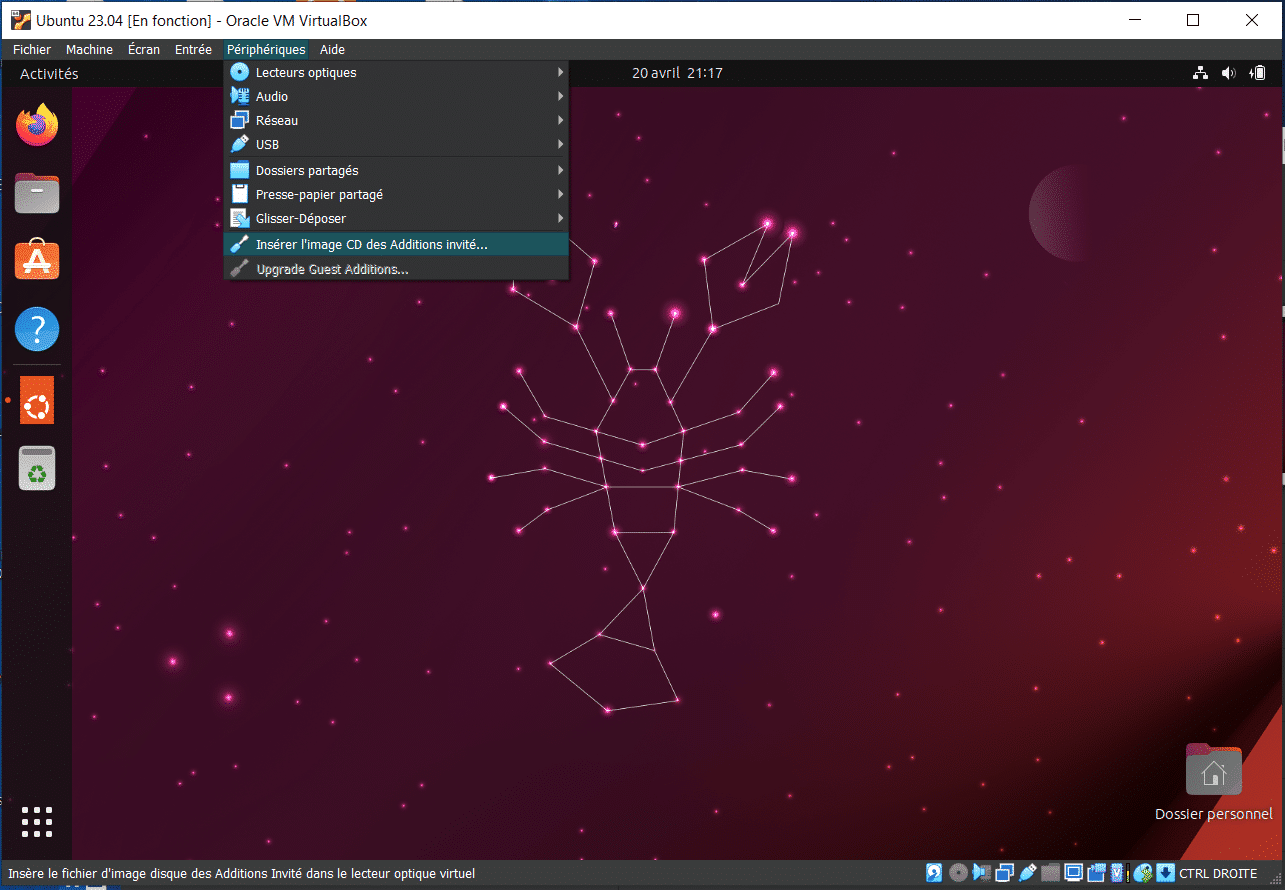Open the display settings status icon

[x=1073, y=872]
